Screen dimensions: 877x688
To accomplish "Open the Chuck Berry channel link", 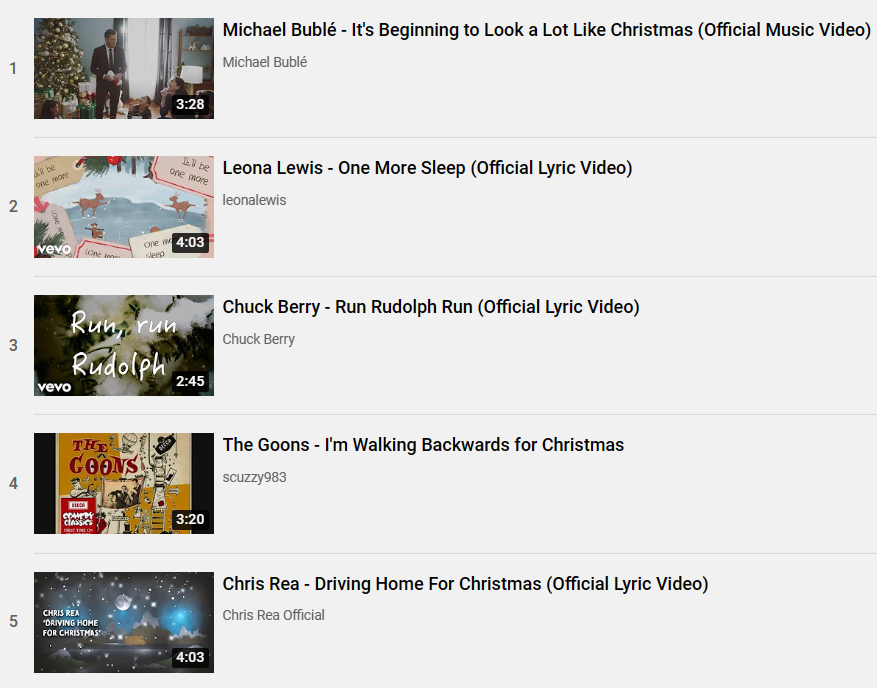I will 258,339.
